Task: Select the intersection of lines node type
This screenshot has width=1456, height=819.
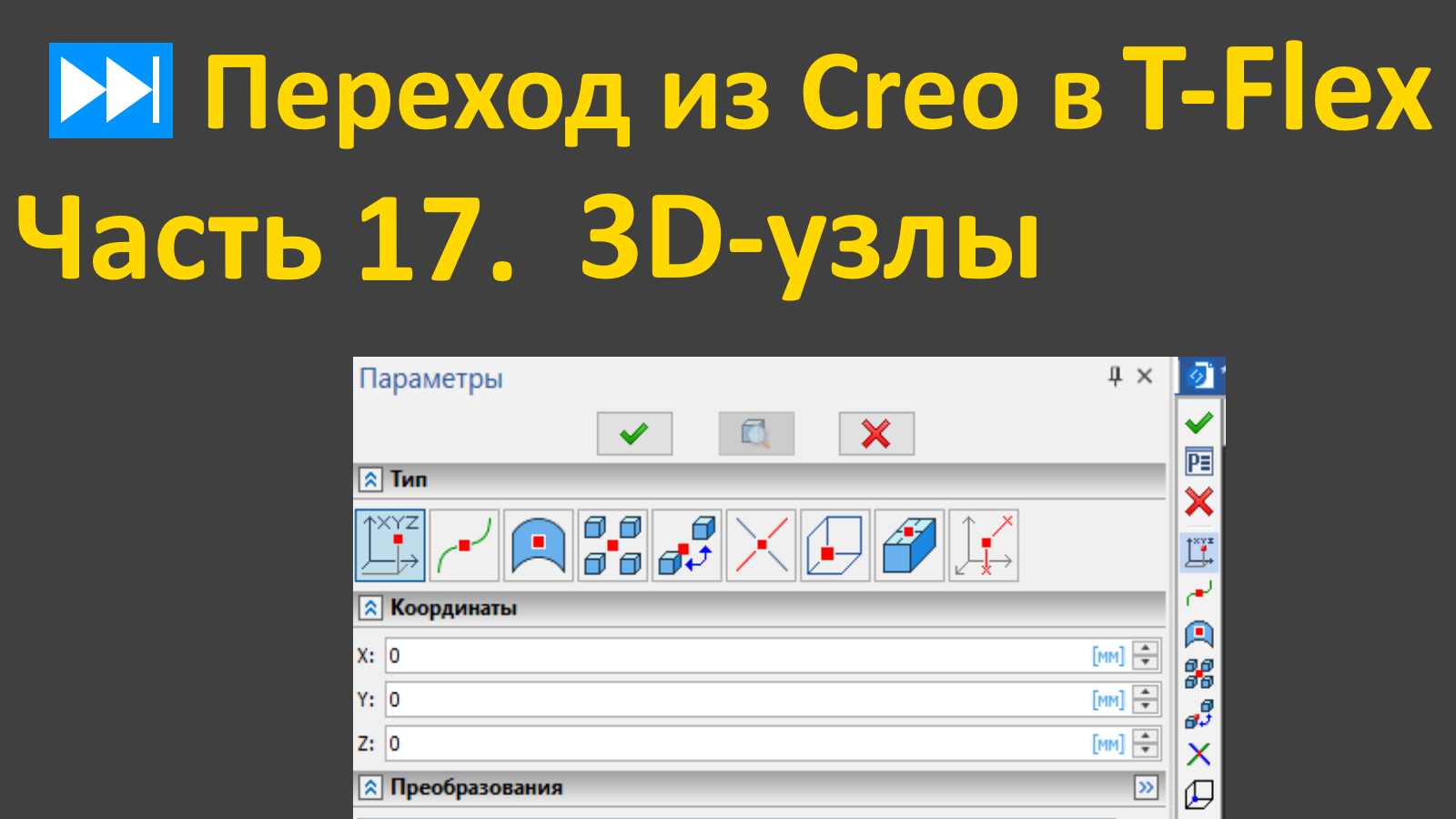Action: tap(762, 545)
